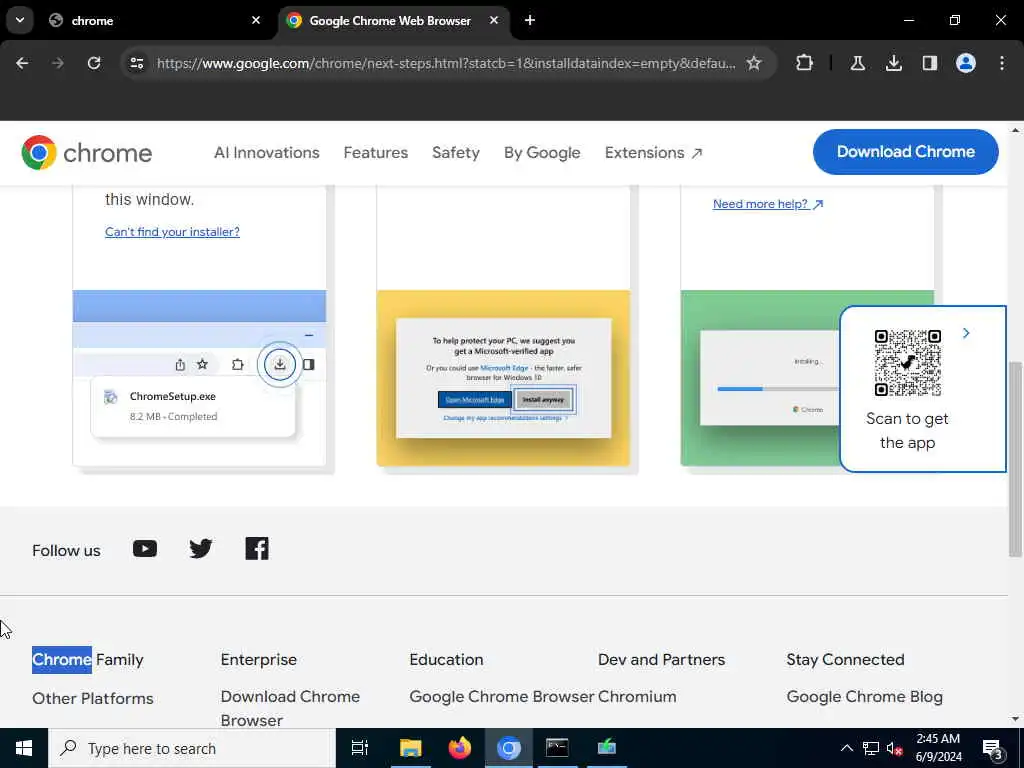Screen dimensions: 1024x768
Task: Open the terminal app in taskbar
Action: pos(557,748)
